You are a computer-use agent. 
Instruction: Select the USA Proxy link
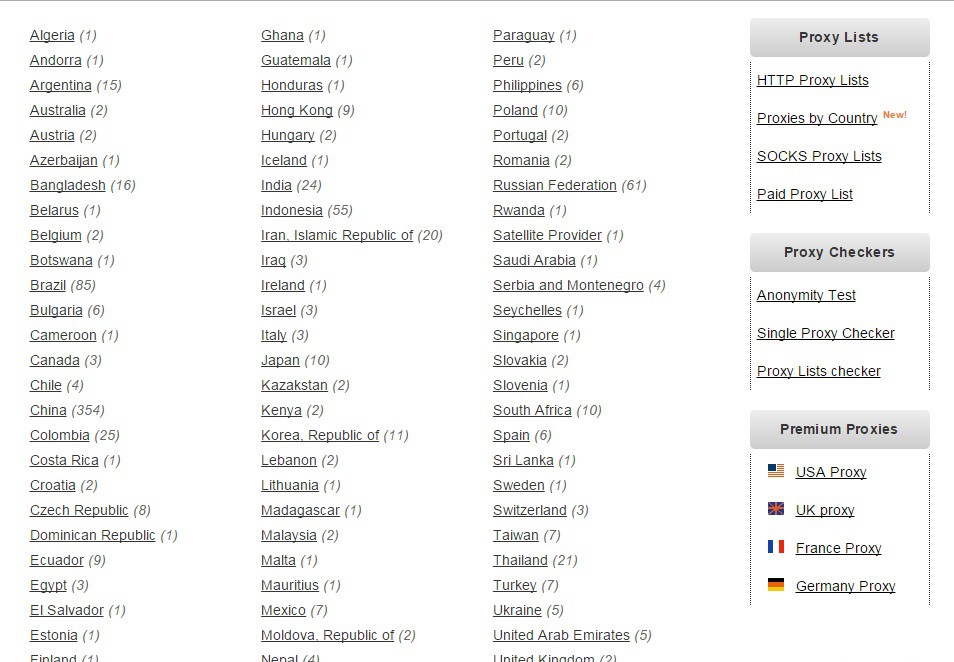[x=830, y=472]
